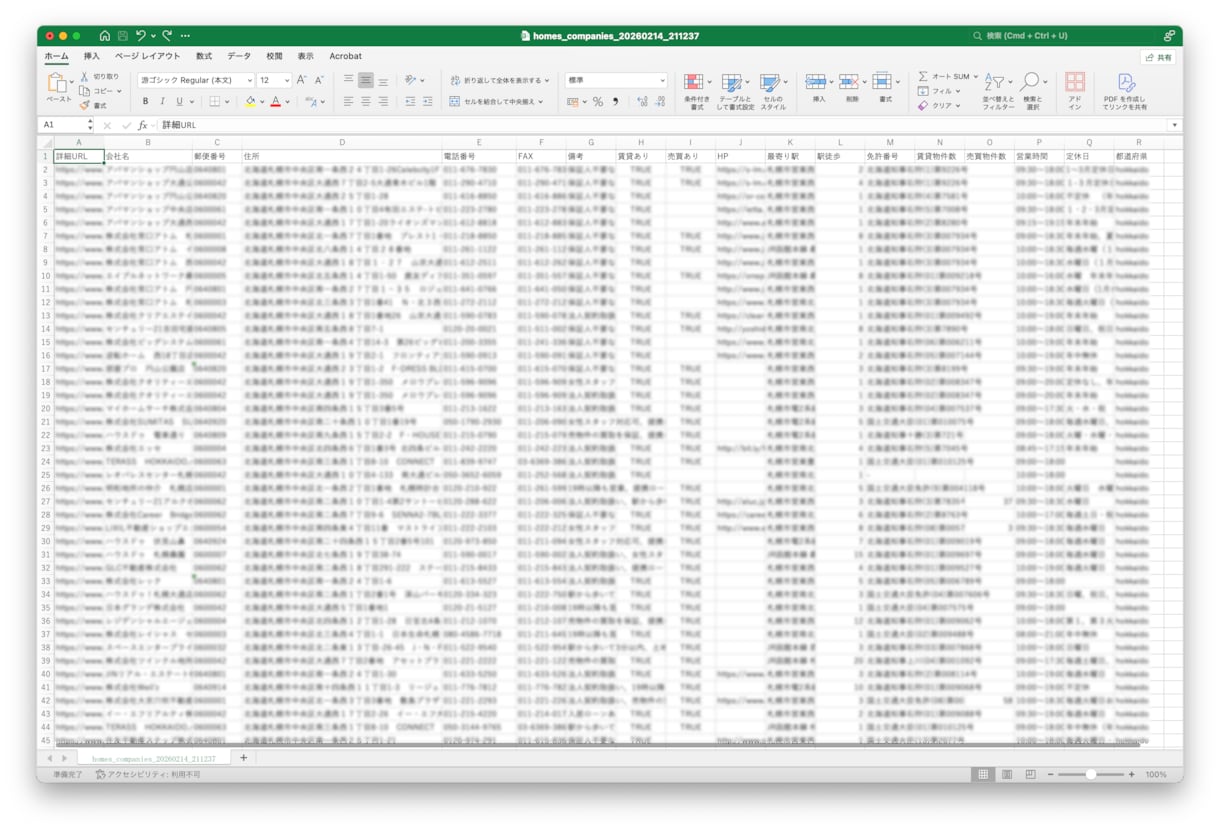Screen dimensions: 1220x831
Task: Open the Data (データ) ribbon tab
Action: click(x=239, y=56)
